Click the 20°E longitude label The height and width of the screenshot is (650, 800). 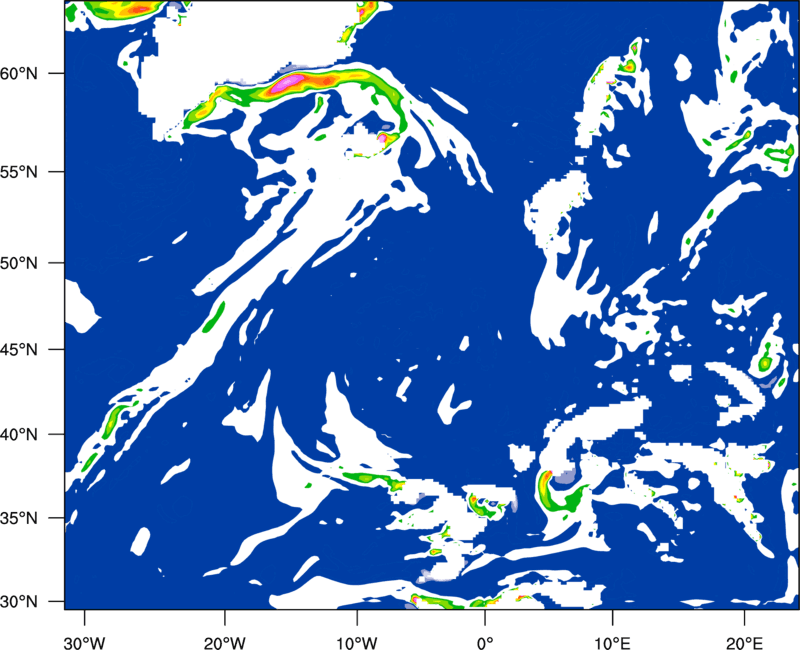click(744, 643)
